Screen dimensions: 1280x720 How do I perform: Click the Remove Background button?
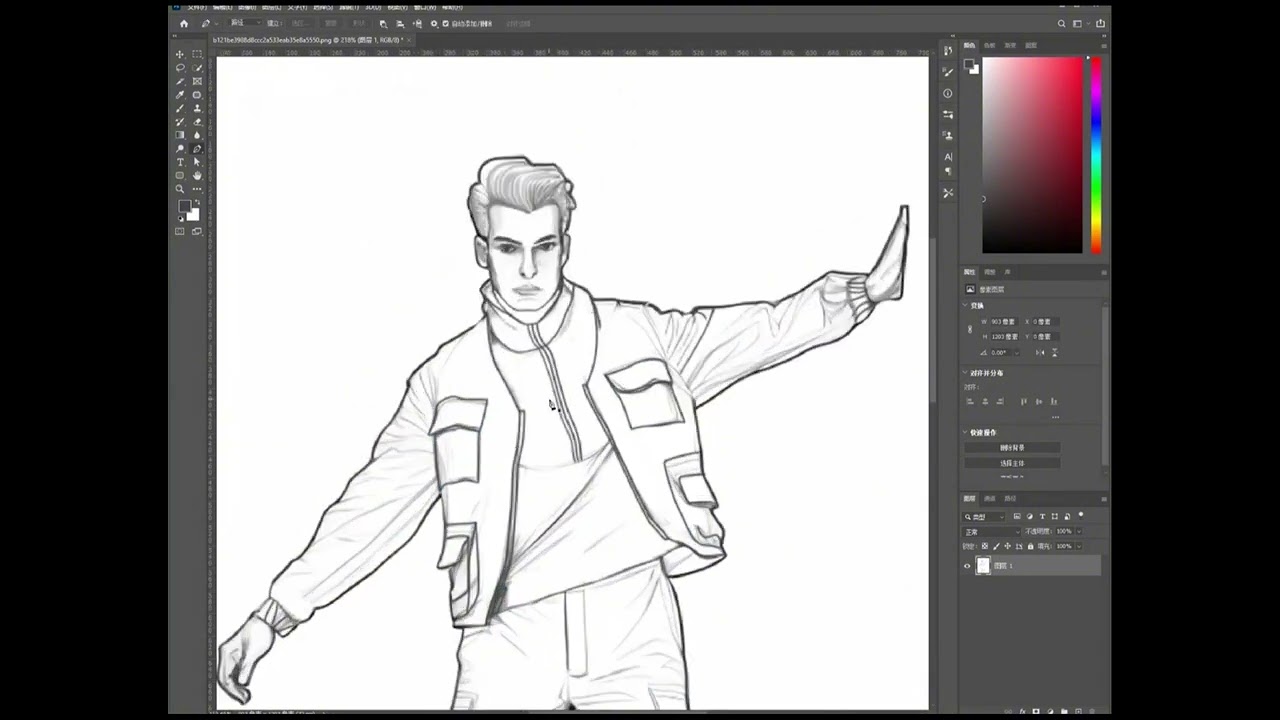1012,448
